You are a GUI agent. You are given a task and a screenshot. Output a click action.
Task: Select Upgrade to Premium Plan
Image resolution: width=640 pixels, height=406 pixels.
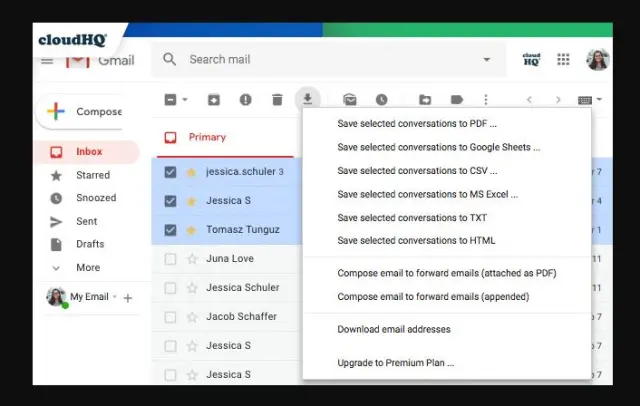pos(396,363)
